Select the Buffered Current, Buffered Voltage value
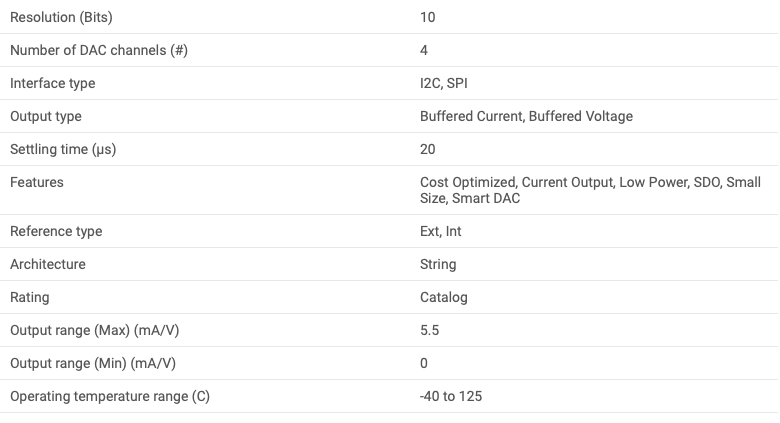This screenshot has height=423, width=780. [x=526, y=116]
